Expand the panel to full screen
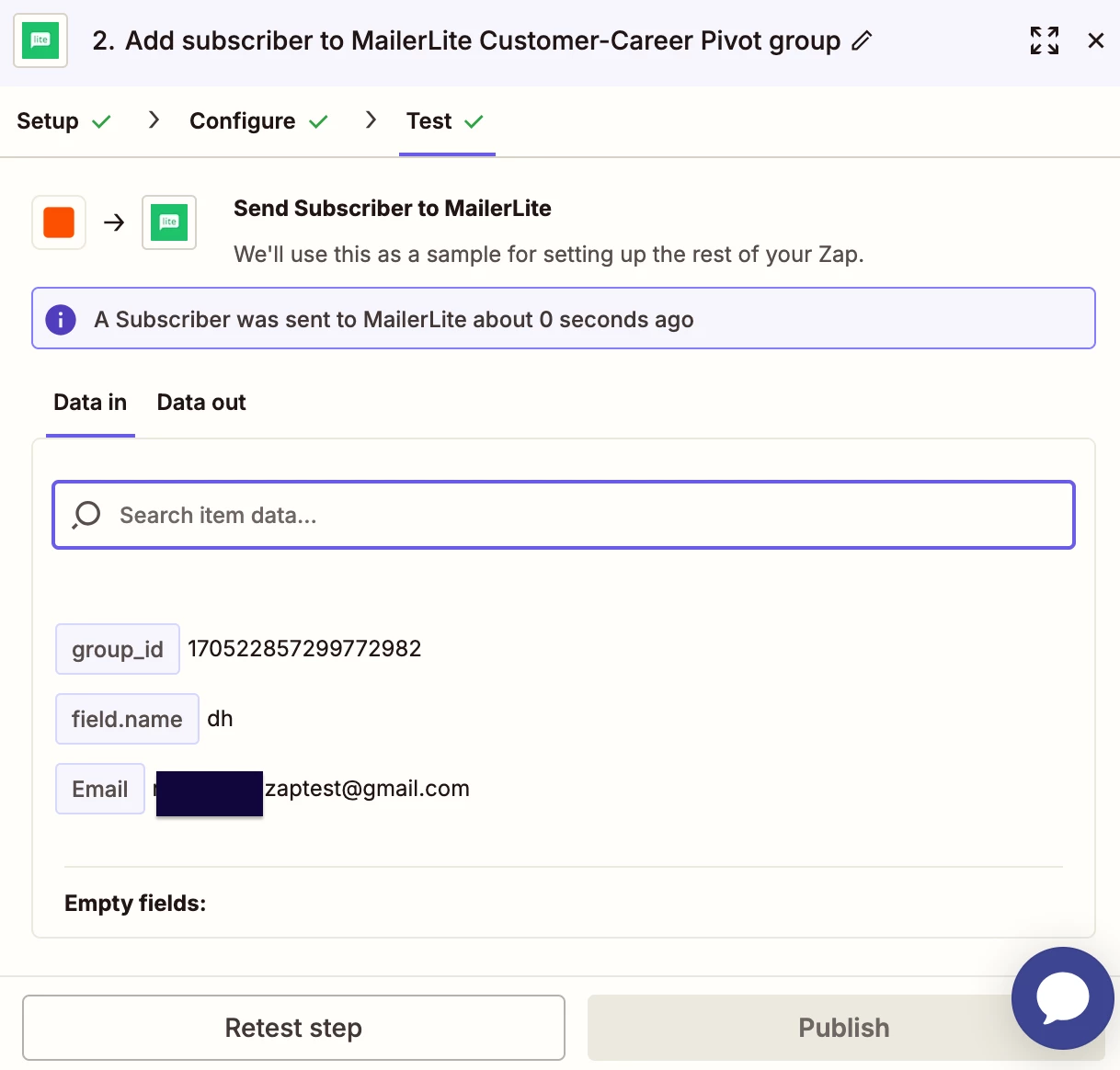 point(1045,40)
